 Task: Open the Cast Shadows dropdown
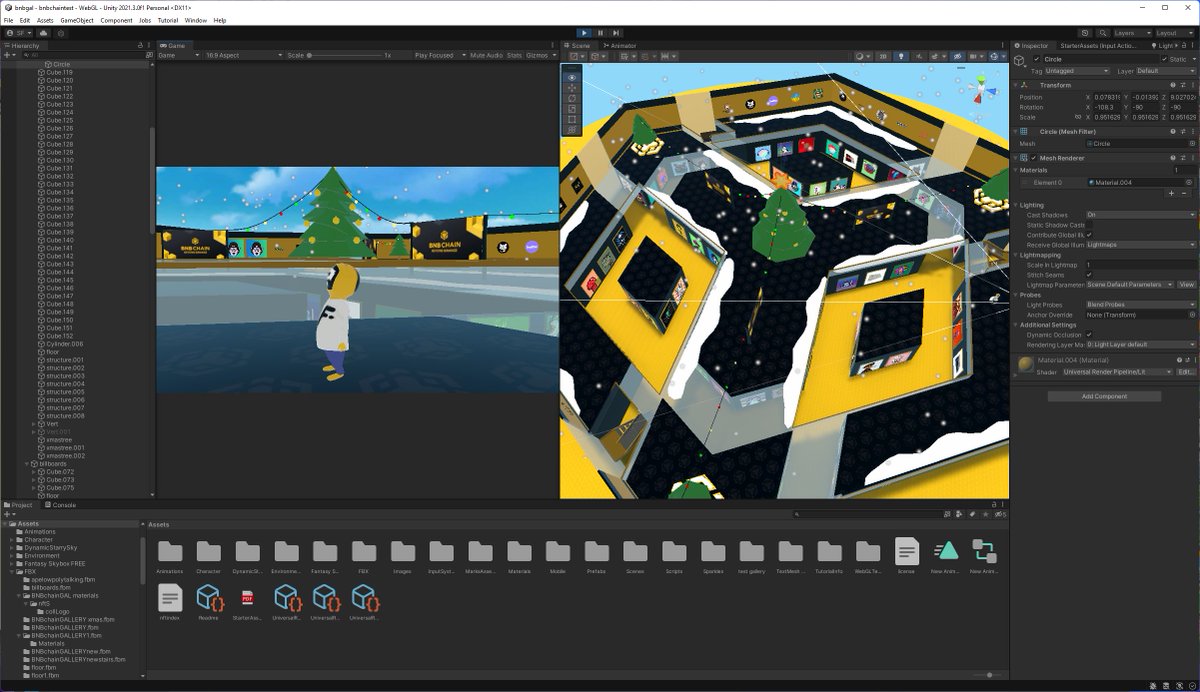click(1140, 215)
